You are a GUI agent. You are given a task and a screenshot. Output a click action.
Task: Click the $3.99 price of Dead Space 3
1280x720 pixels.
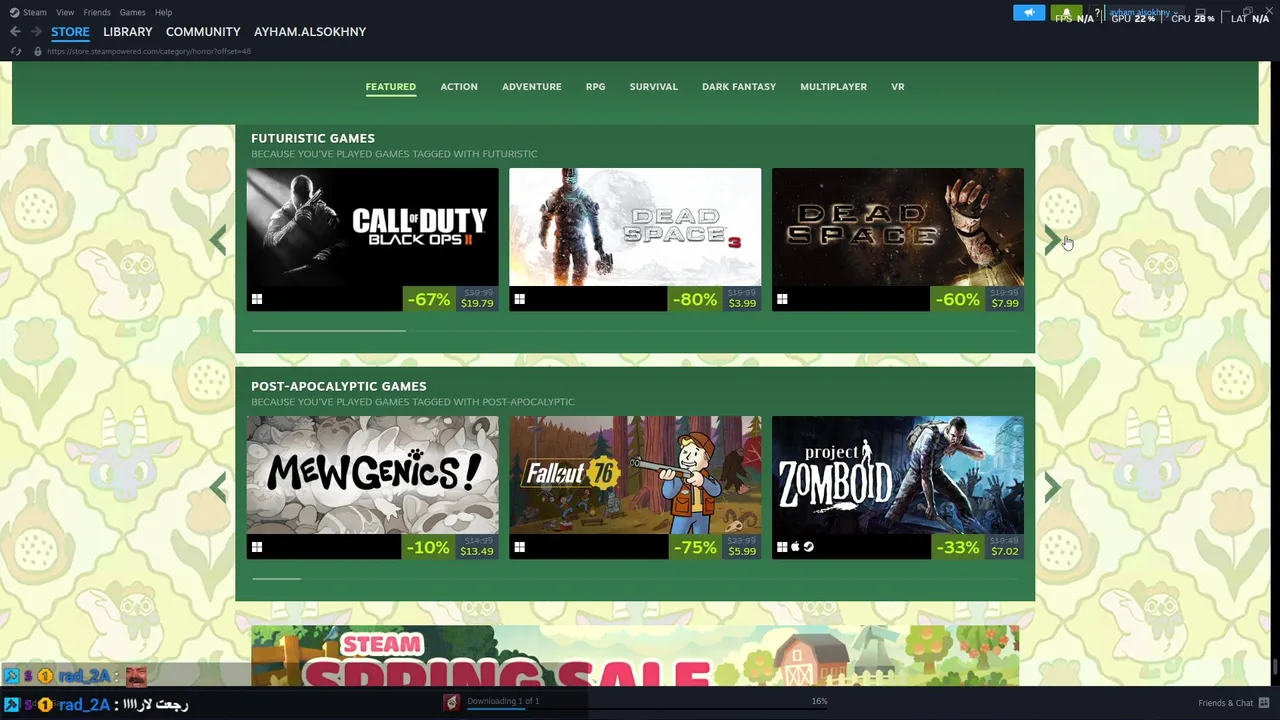(x=742, y=303)
